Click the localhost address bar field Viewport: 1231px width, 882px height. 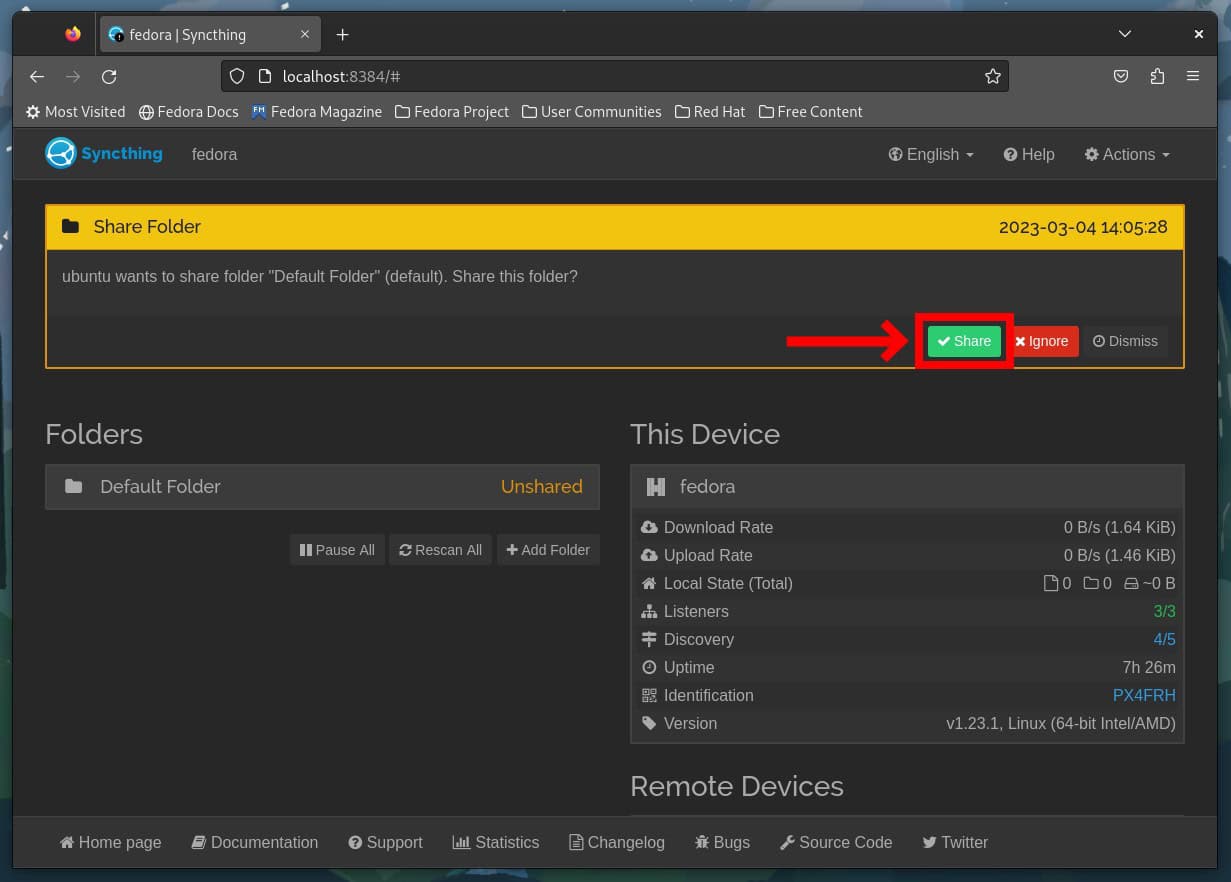pyautogui.click(x=600, y=76)
